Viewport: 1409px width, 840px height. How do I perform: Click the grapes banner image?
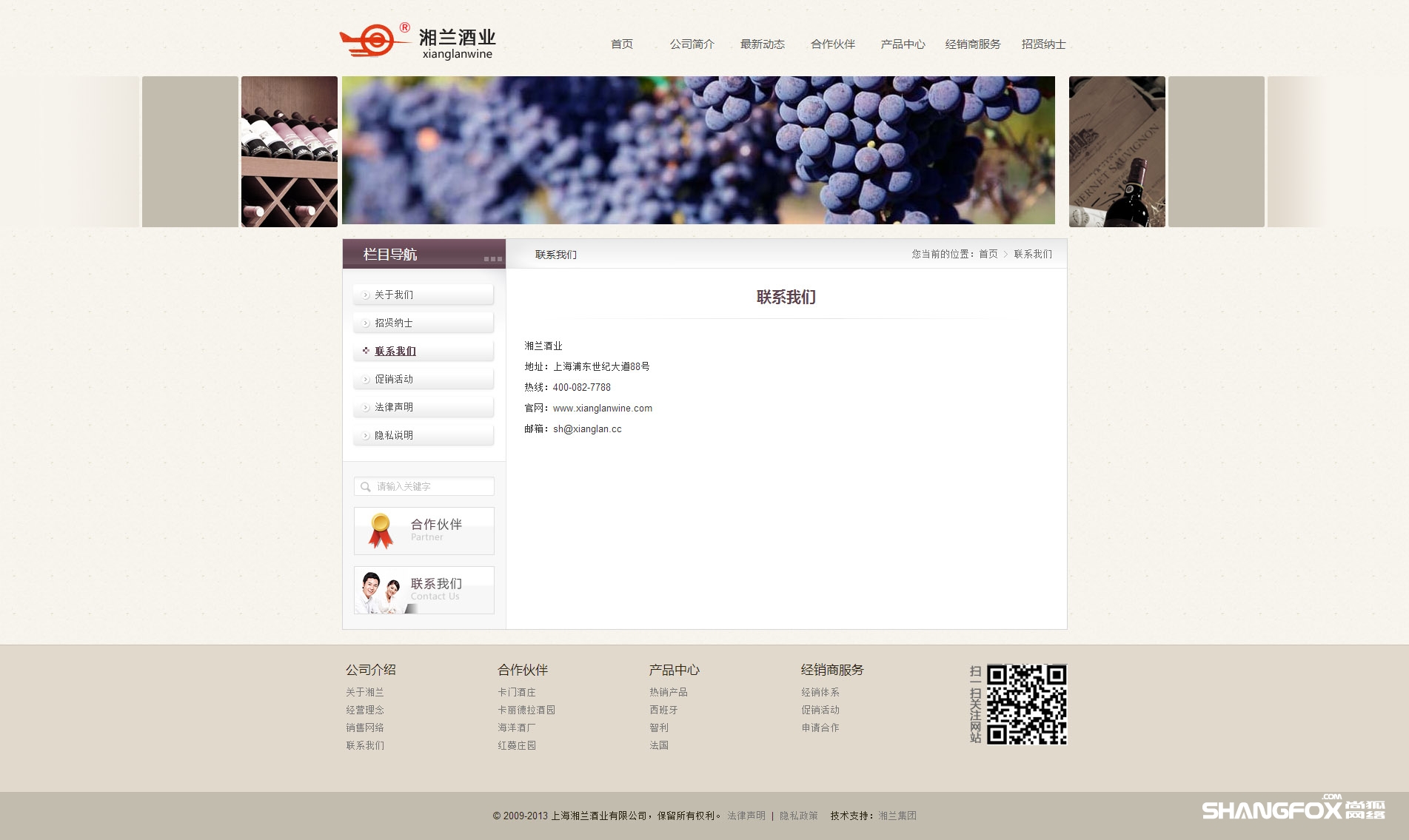(698, 150)
